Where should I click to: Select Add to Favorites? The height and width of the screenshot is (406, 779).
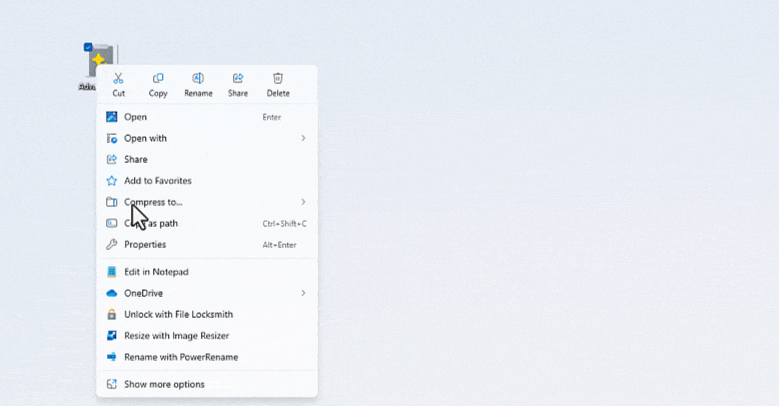tap(207, 181)
